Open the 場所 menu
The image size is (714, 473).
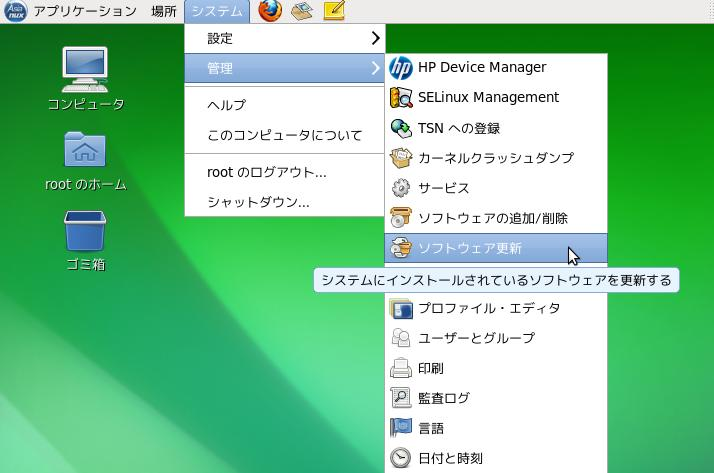[x=164, y=12]
